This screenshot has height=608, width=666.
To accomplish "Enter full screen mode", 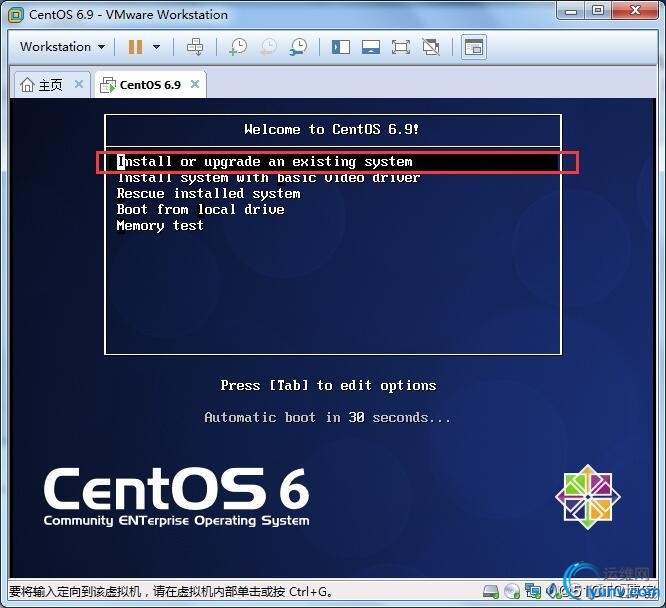I will (401, 47).
